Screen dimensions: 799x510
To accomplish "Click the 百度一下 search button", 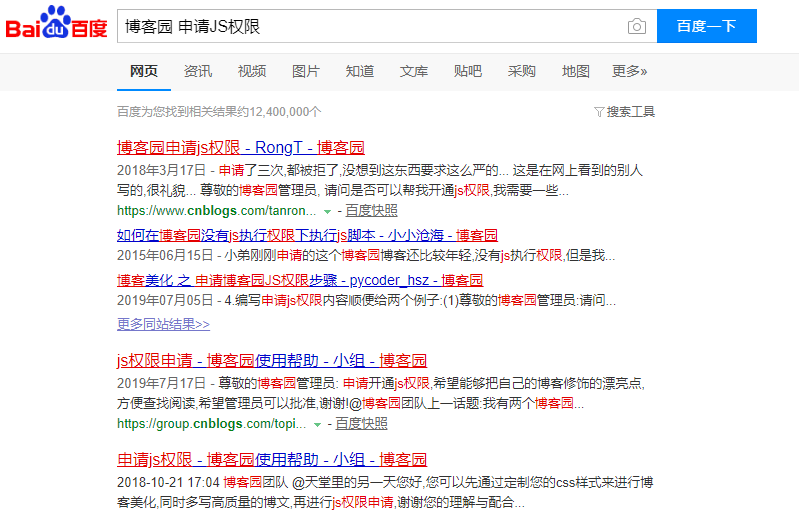I will 707,26.
